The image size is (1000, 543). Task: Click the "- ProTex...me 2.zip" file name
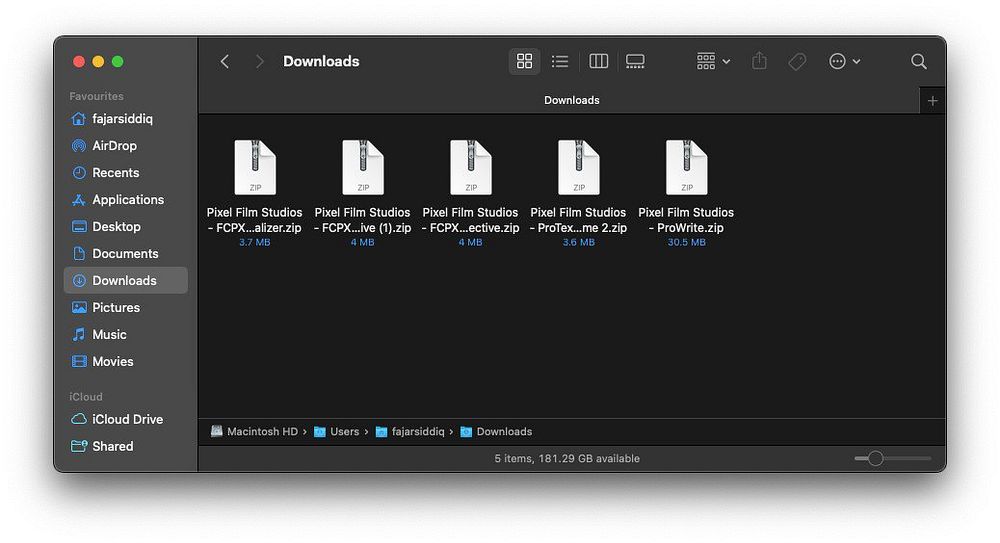click(x=578, y=228)
